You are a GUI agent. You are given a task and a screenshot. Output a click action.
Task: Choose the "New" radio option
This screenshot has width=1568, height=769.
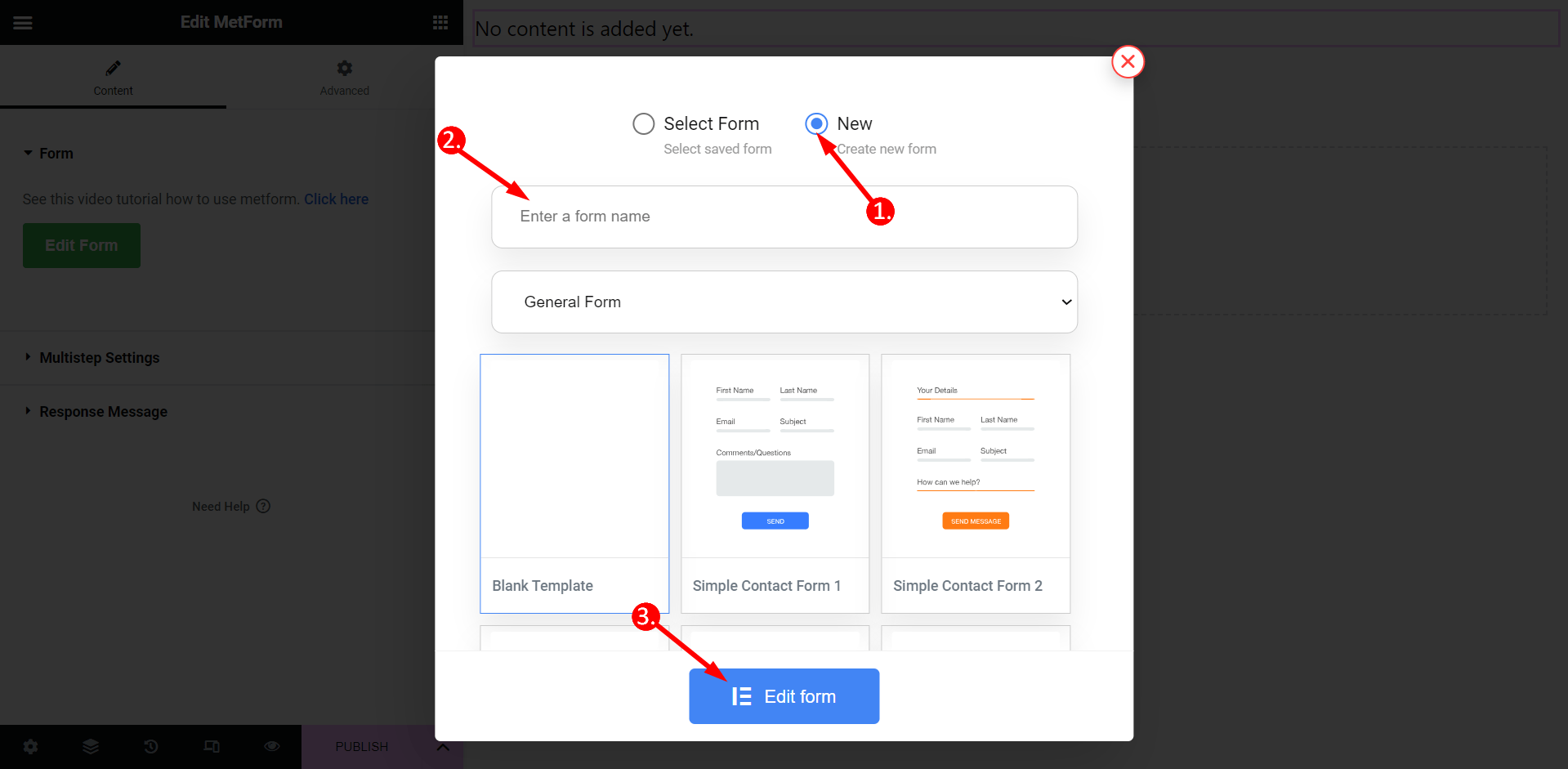(816, 123)
